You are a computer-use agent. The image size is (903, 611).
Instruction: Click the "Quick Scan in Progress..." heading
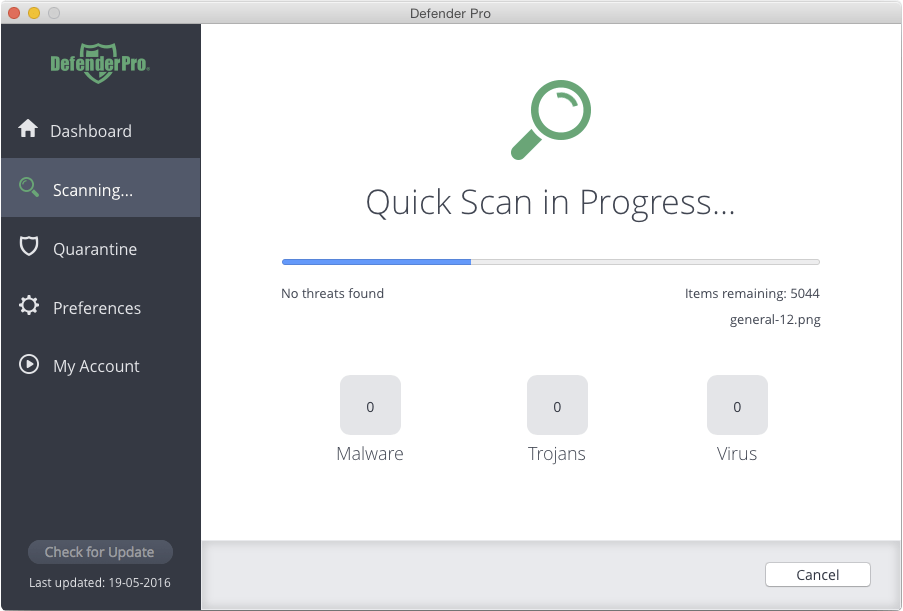(x=551, y=203)
